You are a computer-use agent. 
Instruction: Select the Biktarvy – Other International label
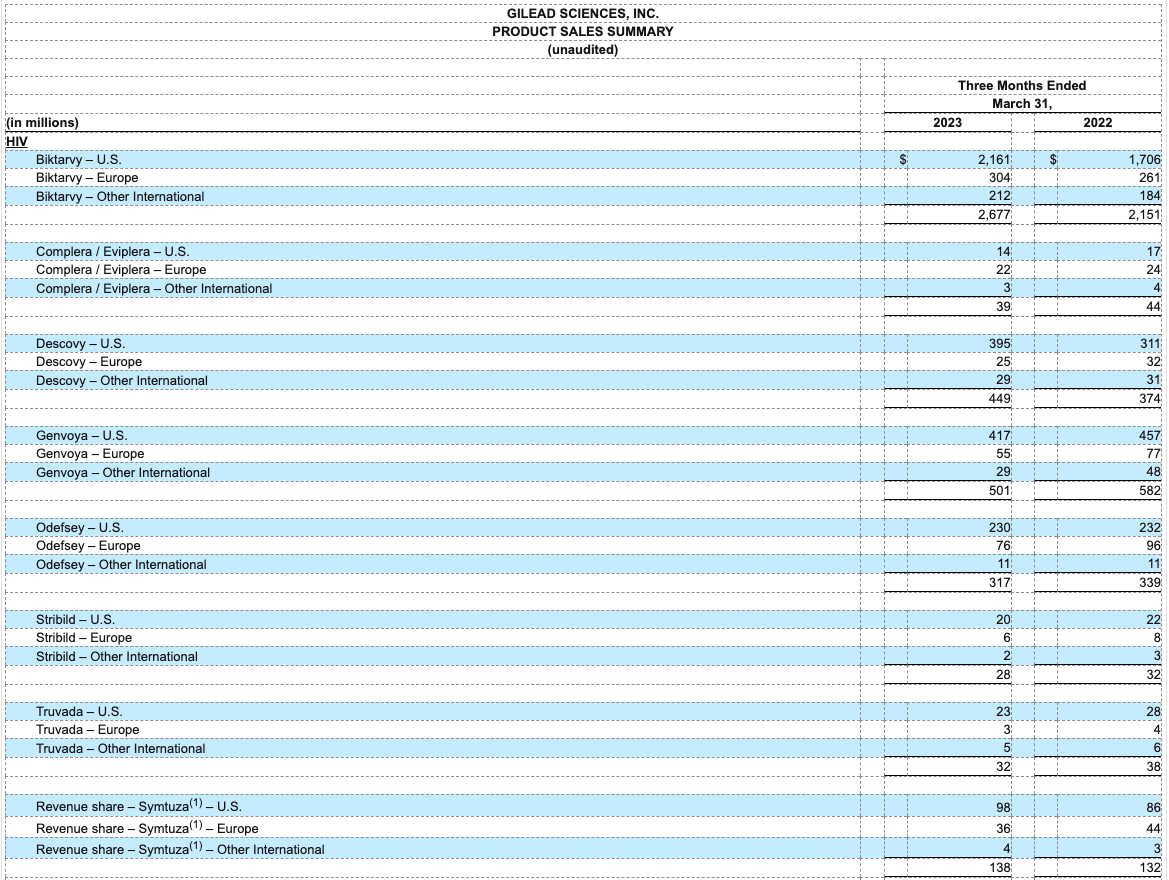coord(119,196)
